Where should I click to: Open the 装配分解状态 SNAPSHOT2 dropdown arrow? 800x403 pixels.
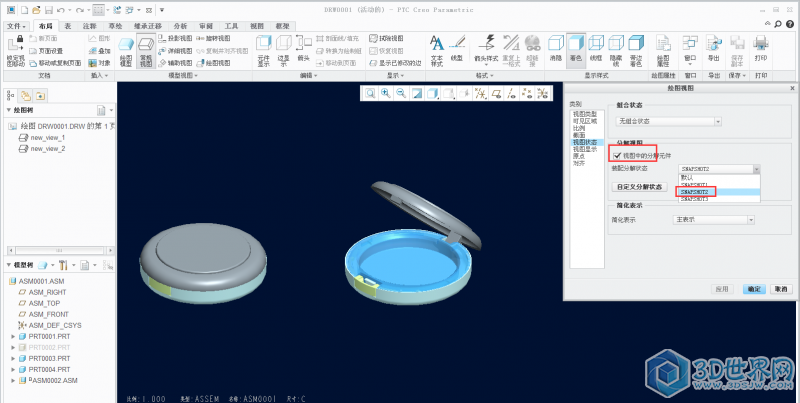click(x=756, y=169)
